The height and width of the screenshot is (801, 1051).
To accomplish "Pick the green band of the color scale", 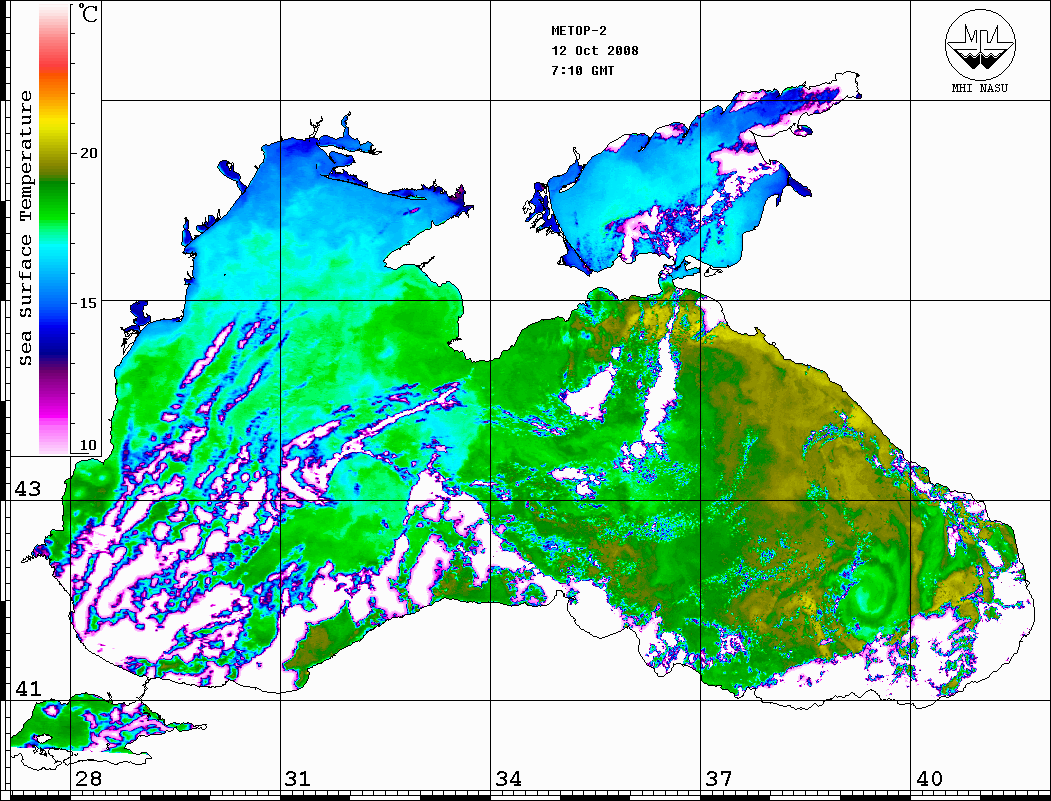I will [x=54, y=201].
